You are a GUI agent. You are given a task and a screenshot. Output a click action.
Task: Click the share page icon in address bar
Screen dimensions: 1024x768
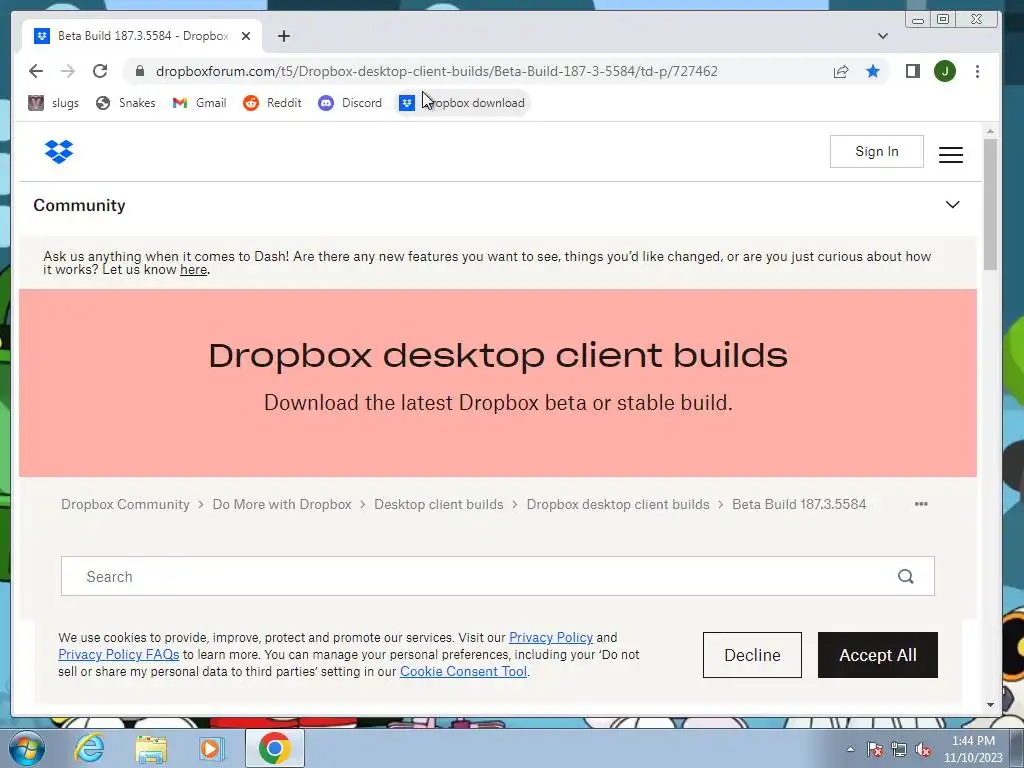841,71
